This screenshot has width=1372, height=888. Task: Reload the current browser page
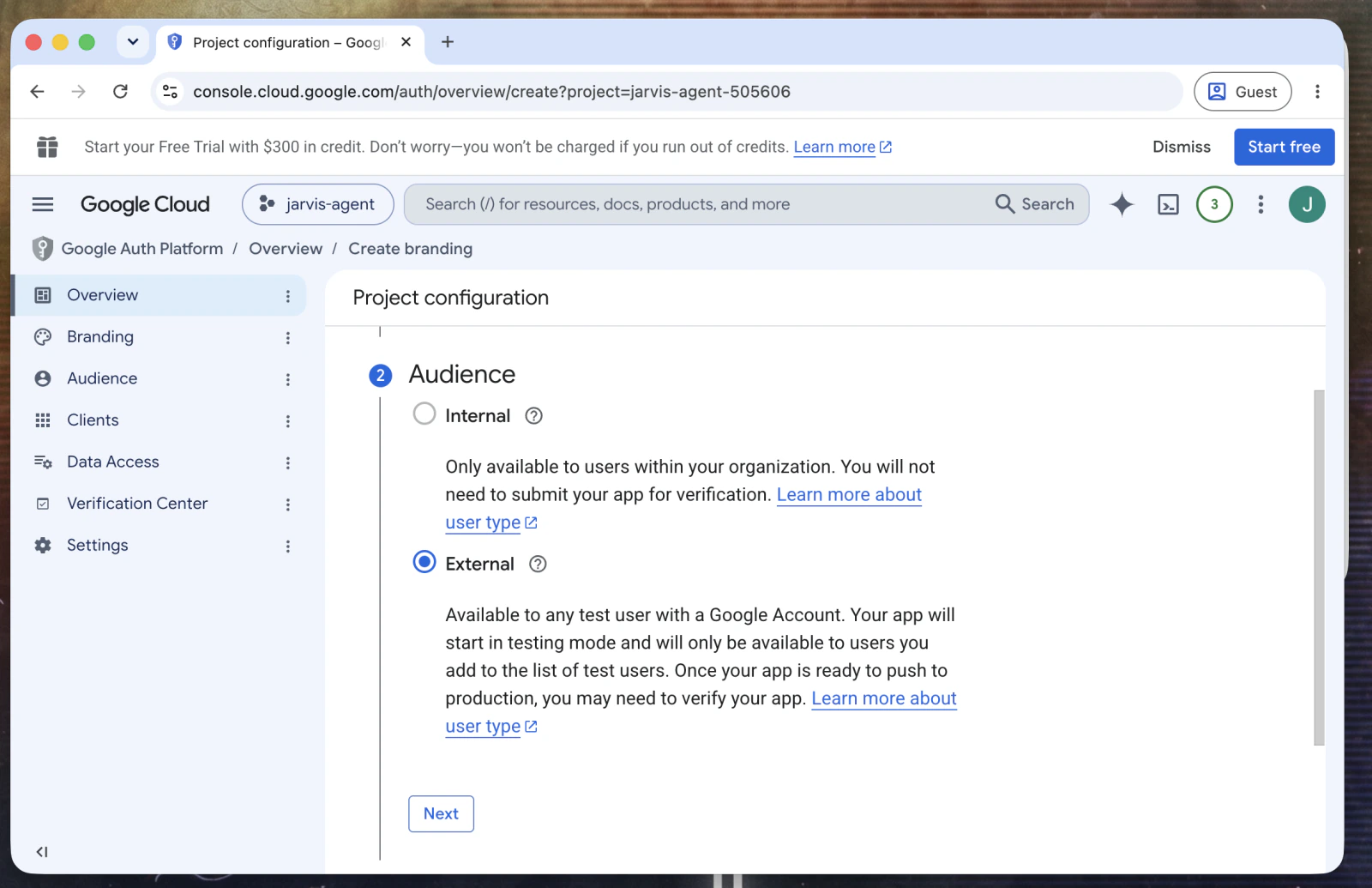pyautogui.click(x=120, y=92)
